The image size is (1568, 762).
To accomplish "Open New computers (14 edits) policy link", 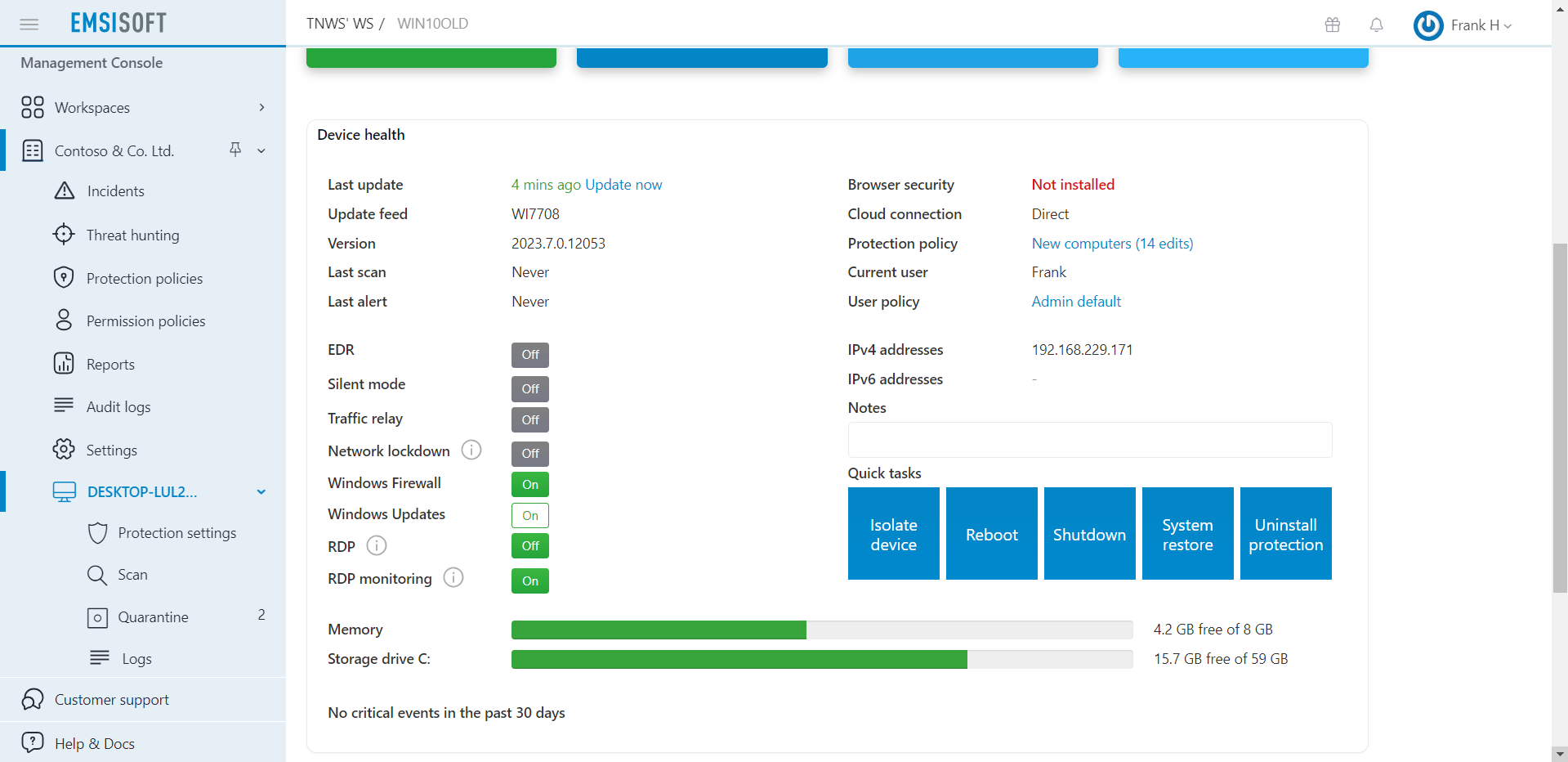I will [1112, 244].
